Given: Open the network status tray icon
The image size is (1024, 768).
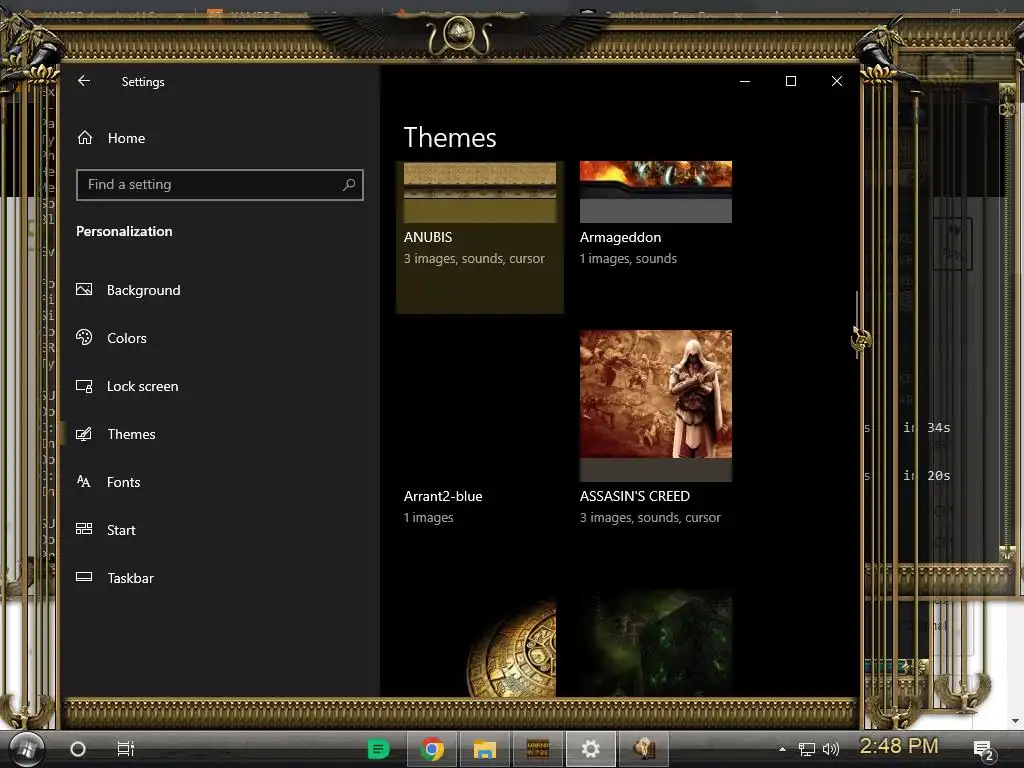Looking at the screenshot, I should tap(807, 750).
